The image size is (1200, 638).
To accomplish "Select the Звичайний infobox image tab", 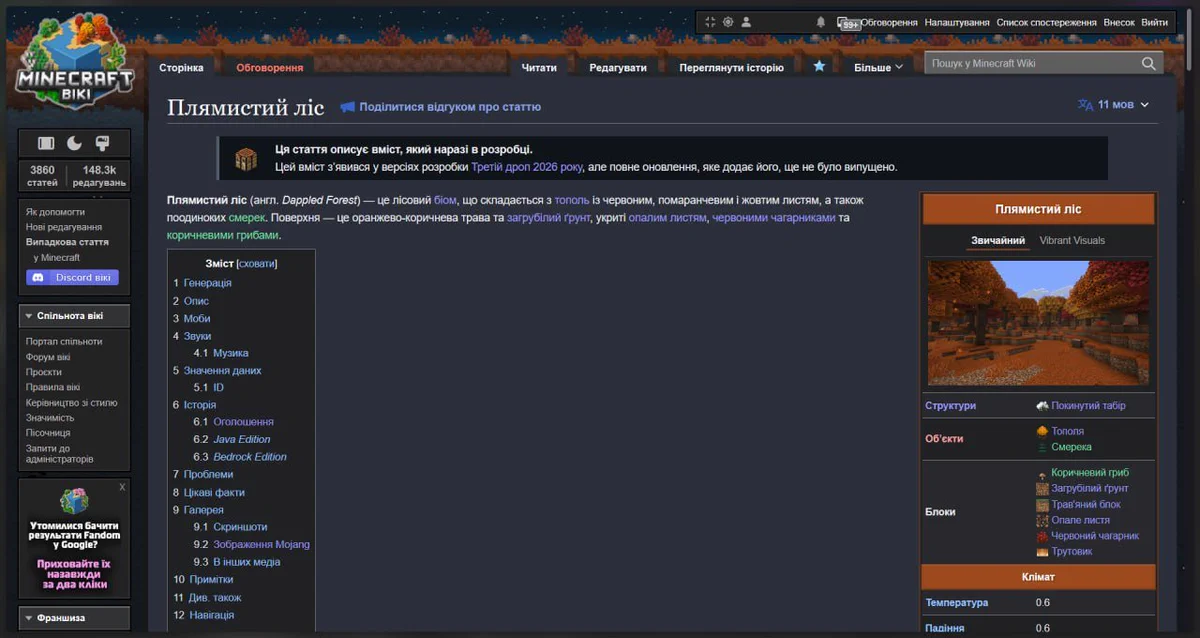I will (x=998, y=241).
